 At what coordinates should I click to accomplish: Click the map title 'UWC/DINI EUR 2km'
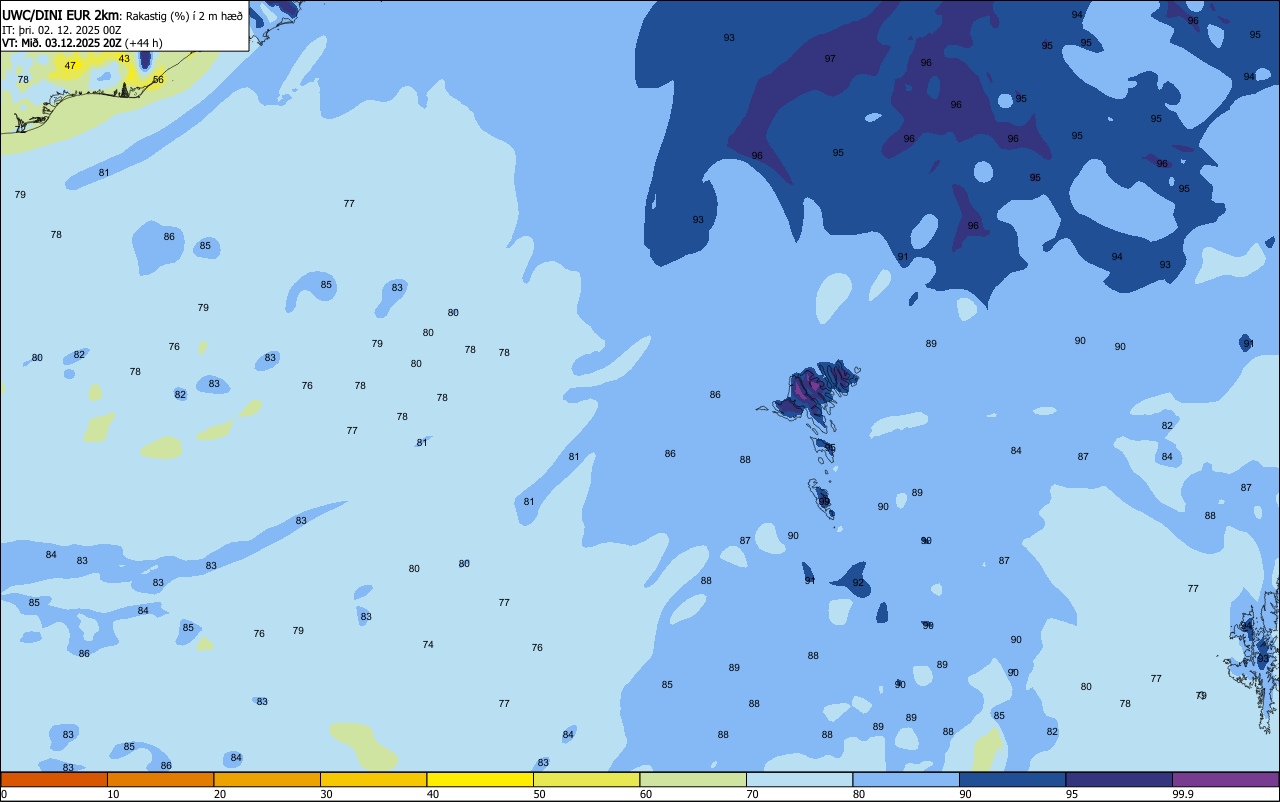(x=61, y=15)
